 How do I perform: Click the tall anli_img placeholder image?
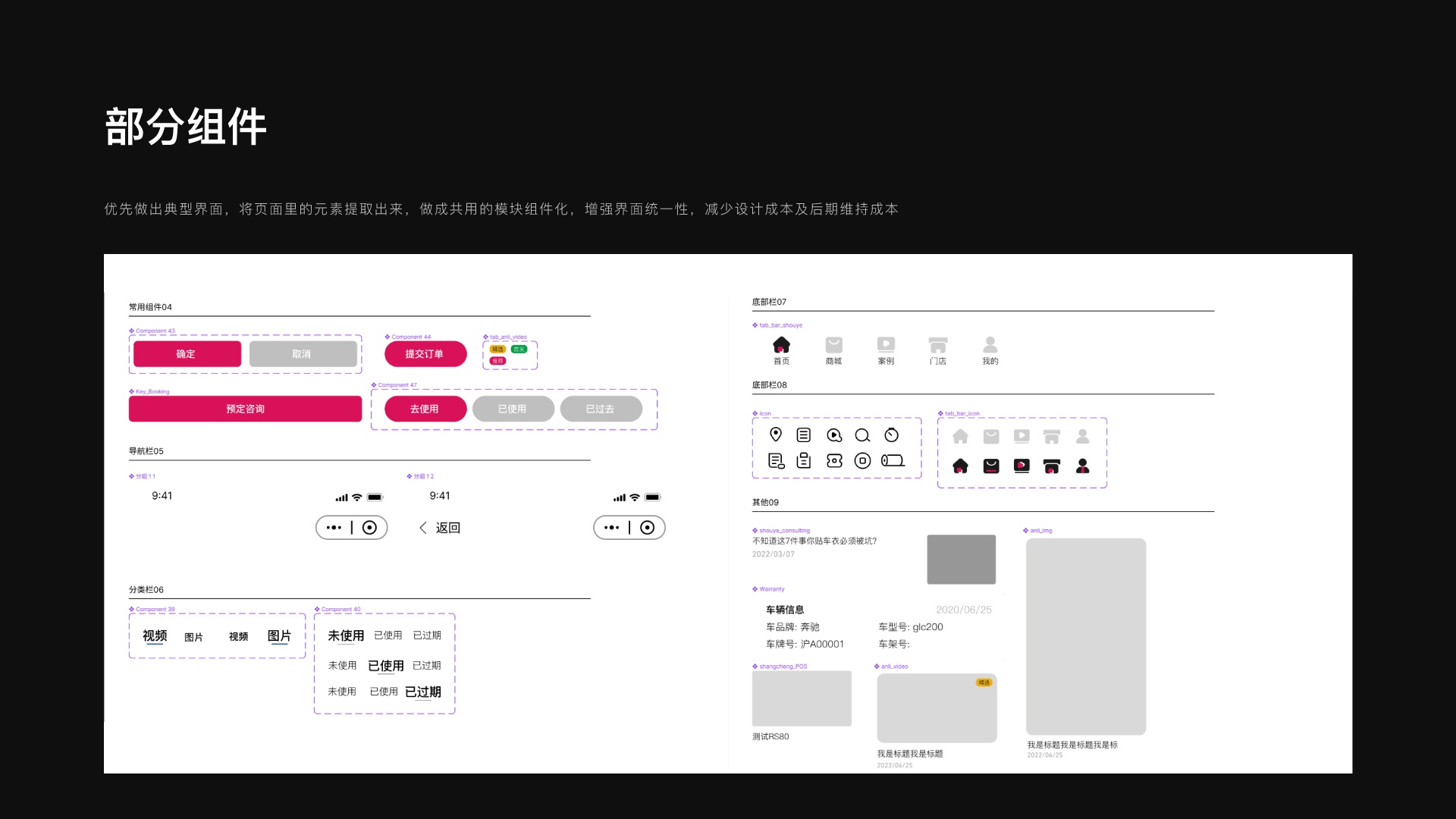coord(1085,635)
